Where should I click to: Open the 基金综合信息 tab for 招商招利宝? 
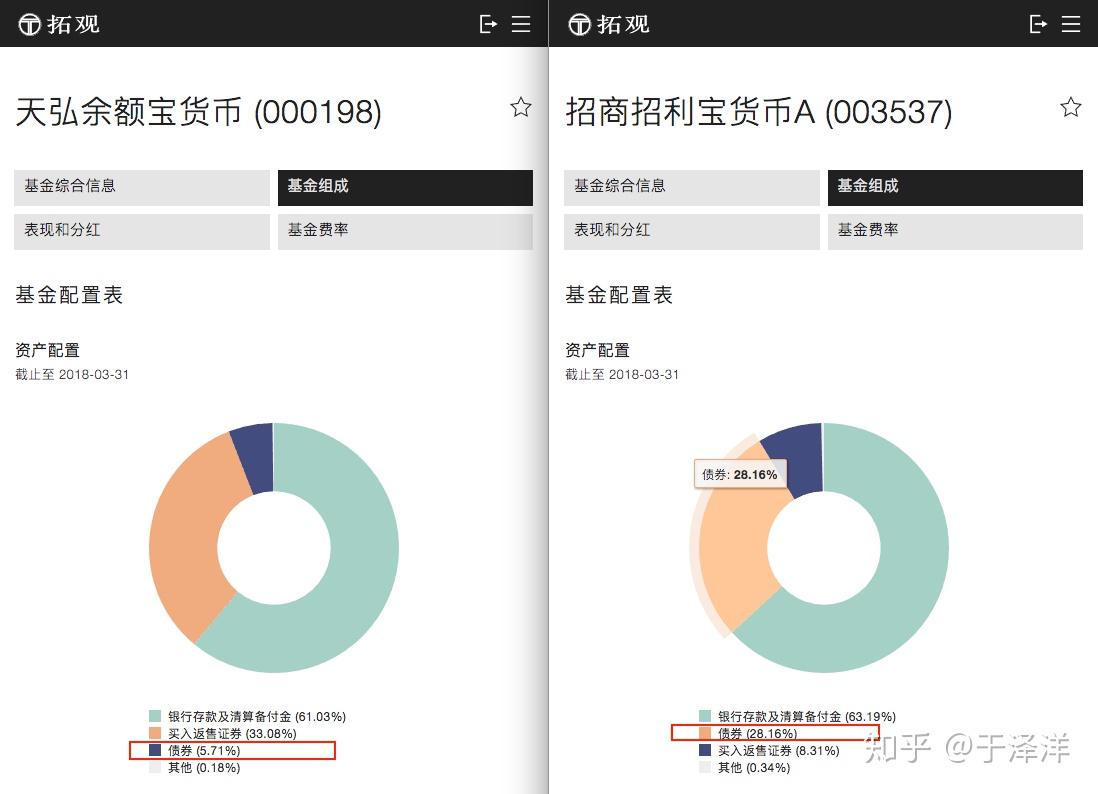point(691,187)
